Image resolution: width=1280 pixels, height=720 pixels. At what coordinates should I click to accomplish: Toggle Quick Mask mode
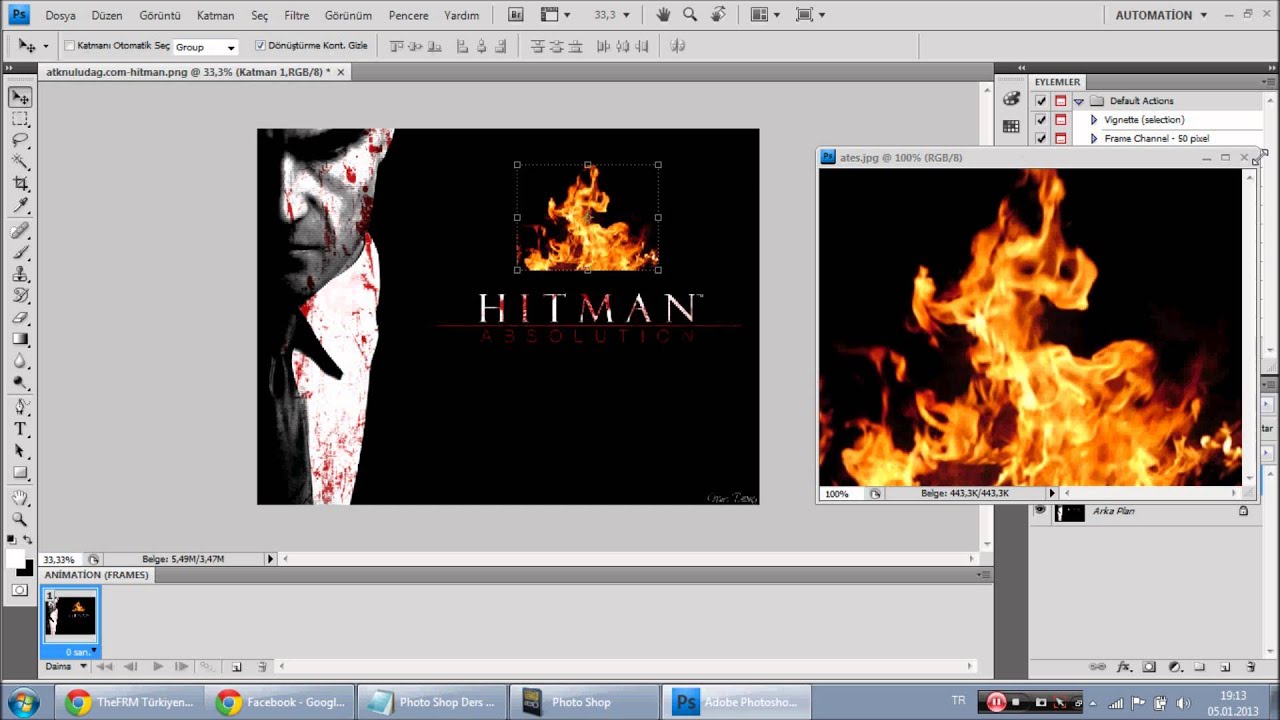[x=20, y=590]
